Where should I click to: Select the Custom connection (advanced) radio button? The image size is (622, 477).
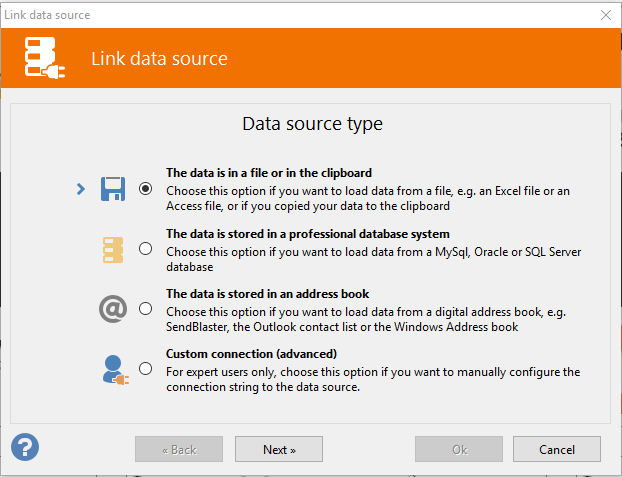(x=146, y=369)
